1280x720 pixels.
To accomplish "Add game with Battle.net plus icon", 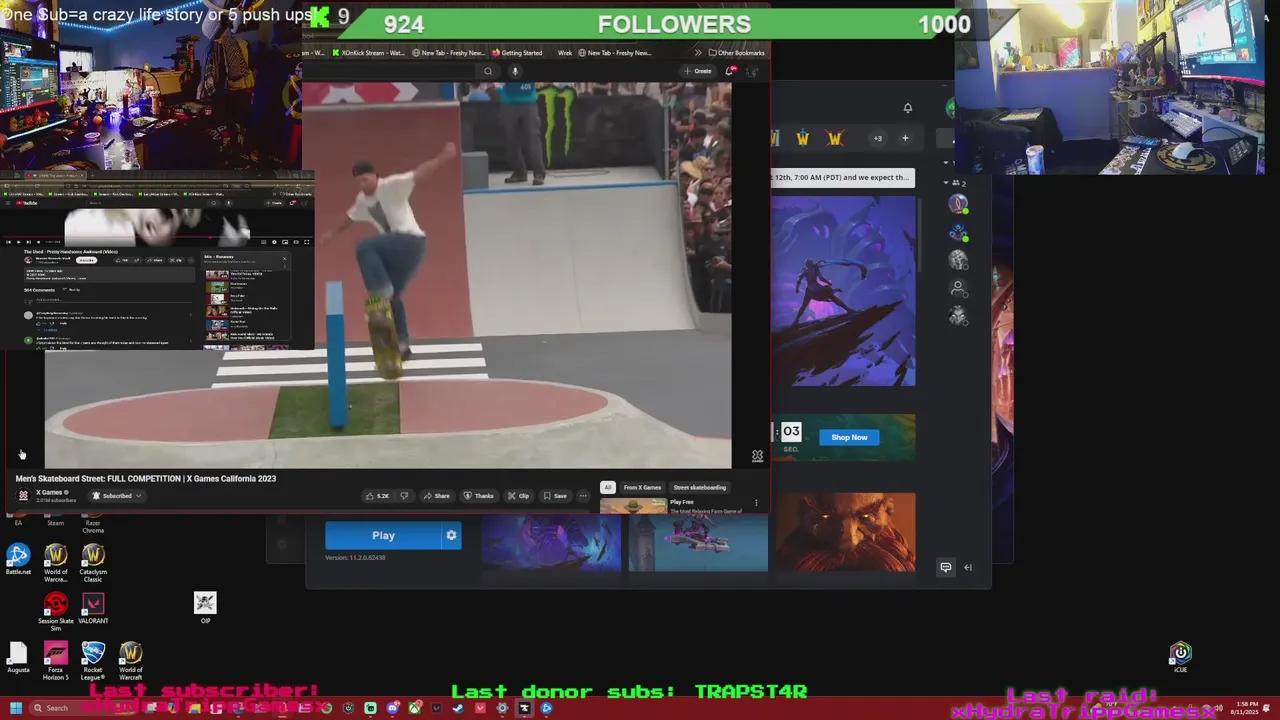I will coord(905,138).
